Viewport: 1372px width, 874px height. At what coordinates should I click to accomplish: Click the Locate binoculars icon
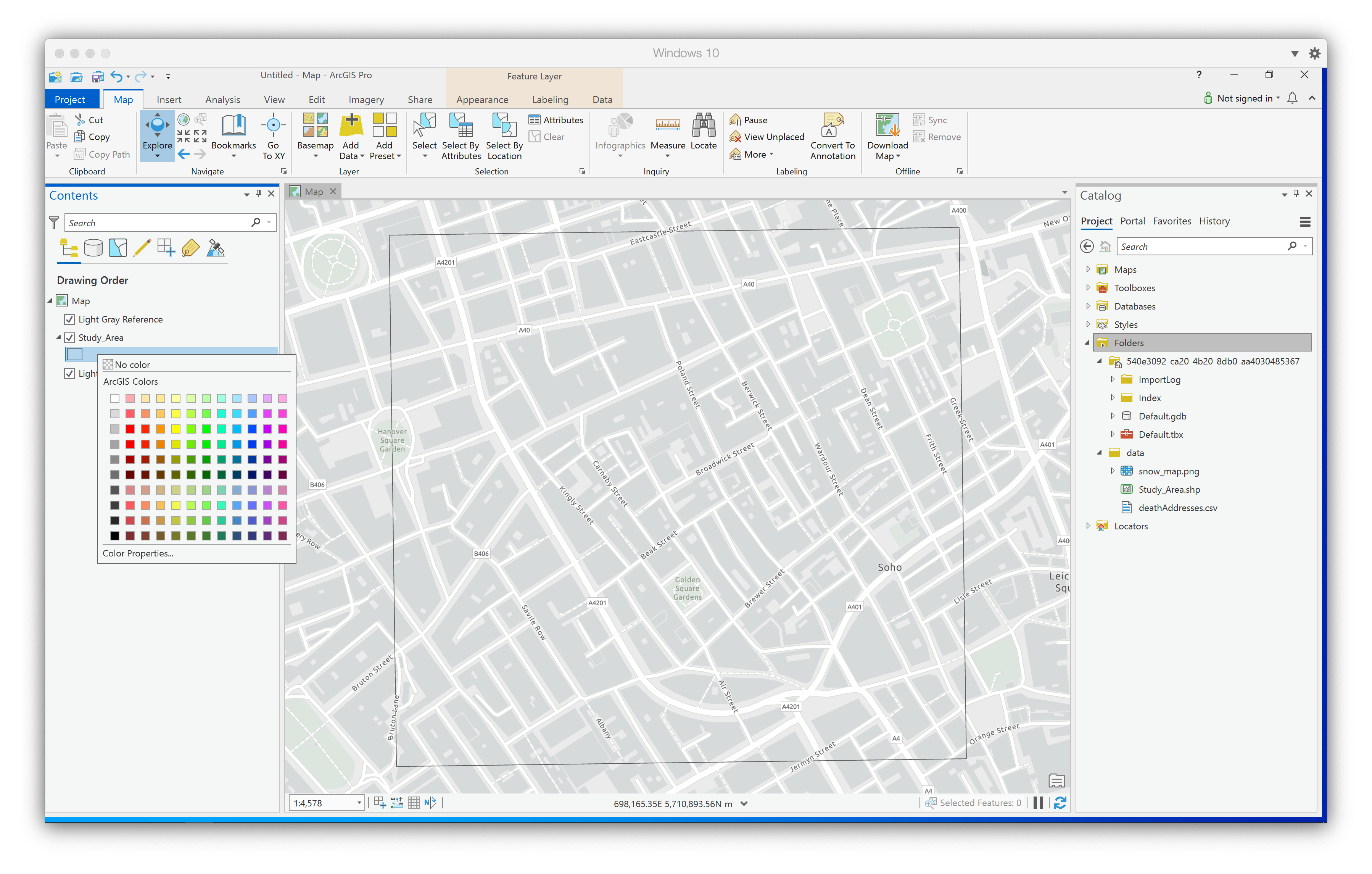(x=703, y=126)
